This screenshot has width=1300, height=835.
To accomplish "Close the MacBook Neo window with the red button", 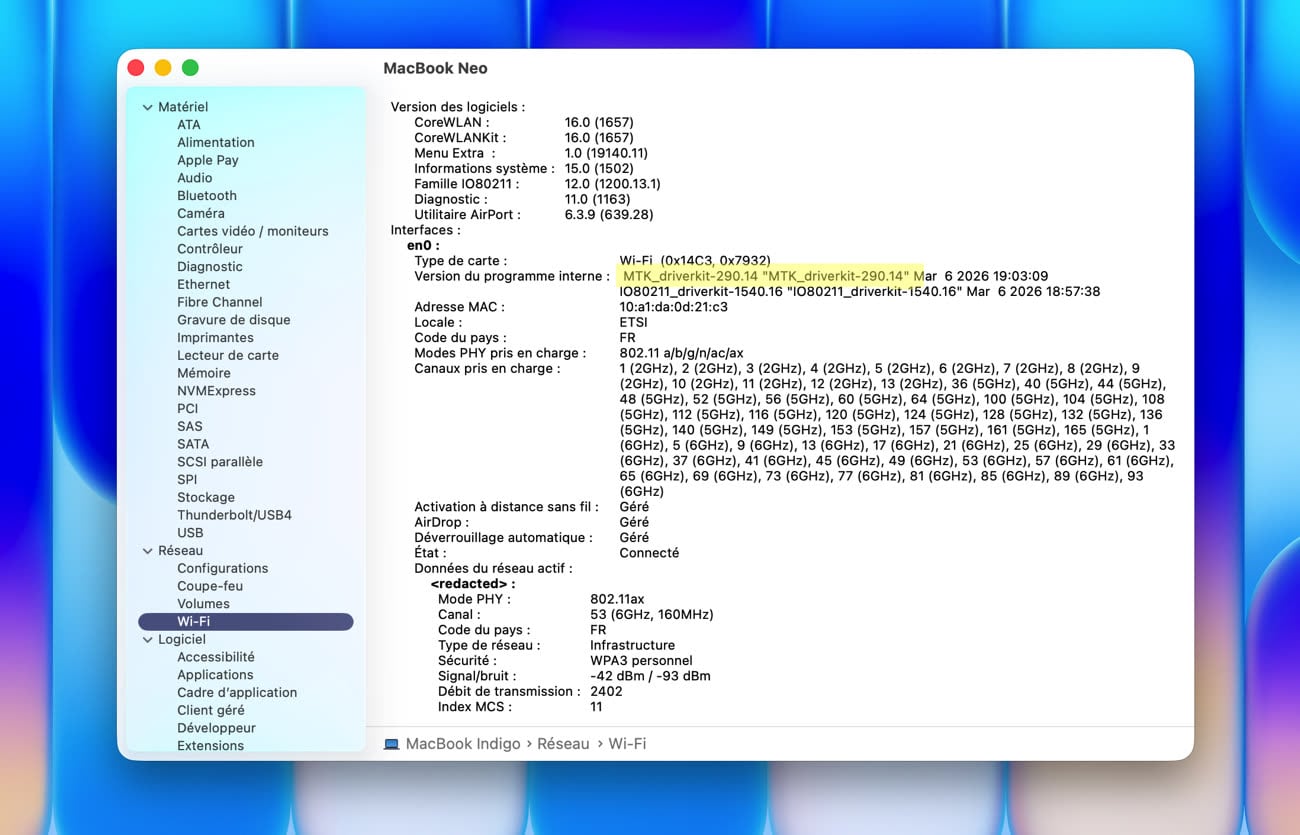I will [x=136, y=68].
